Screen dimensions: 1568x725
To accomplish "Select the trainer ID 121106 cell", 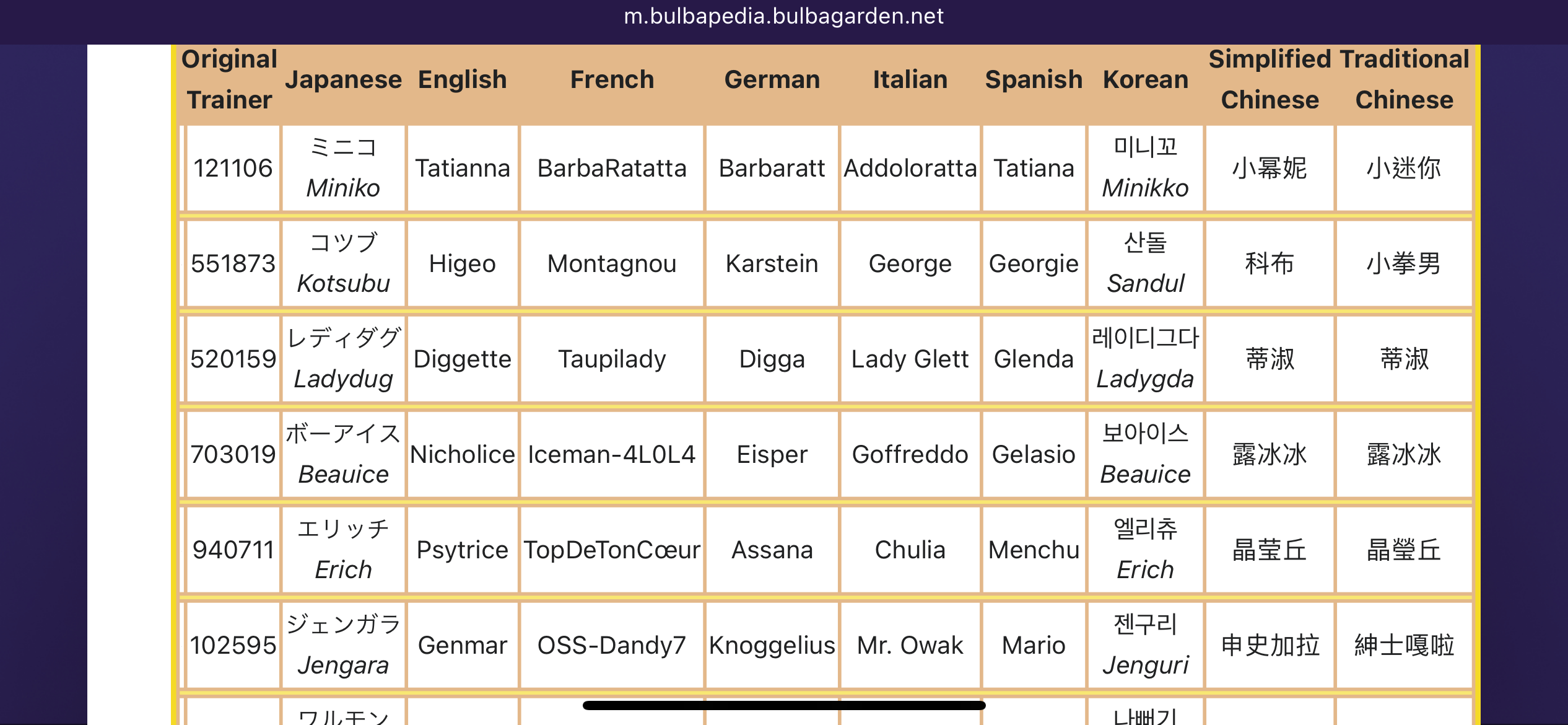I will pyautogui.click(x=233, y=168).
